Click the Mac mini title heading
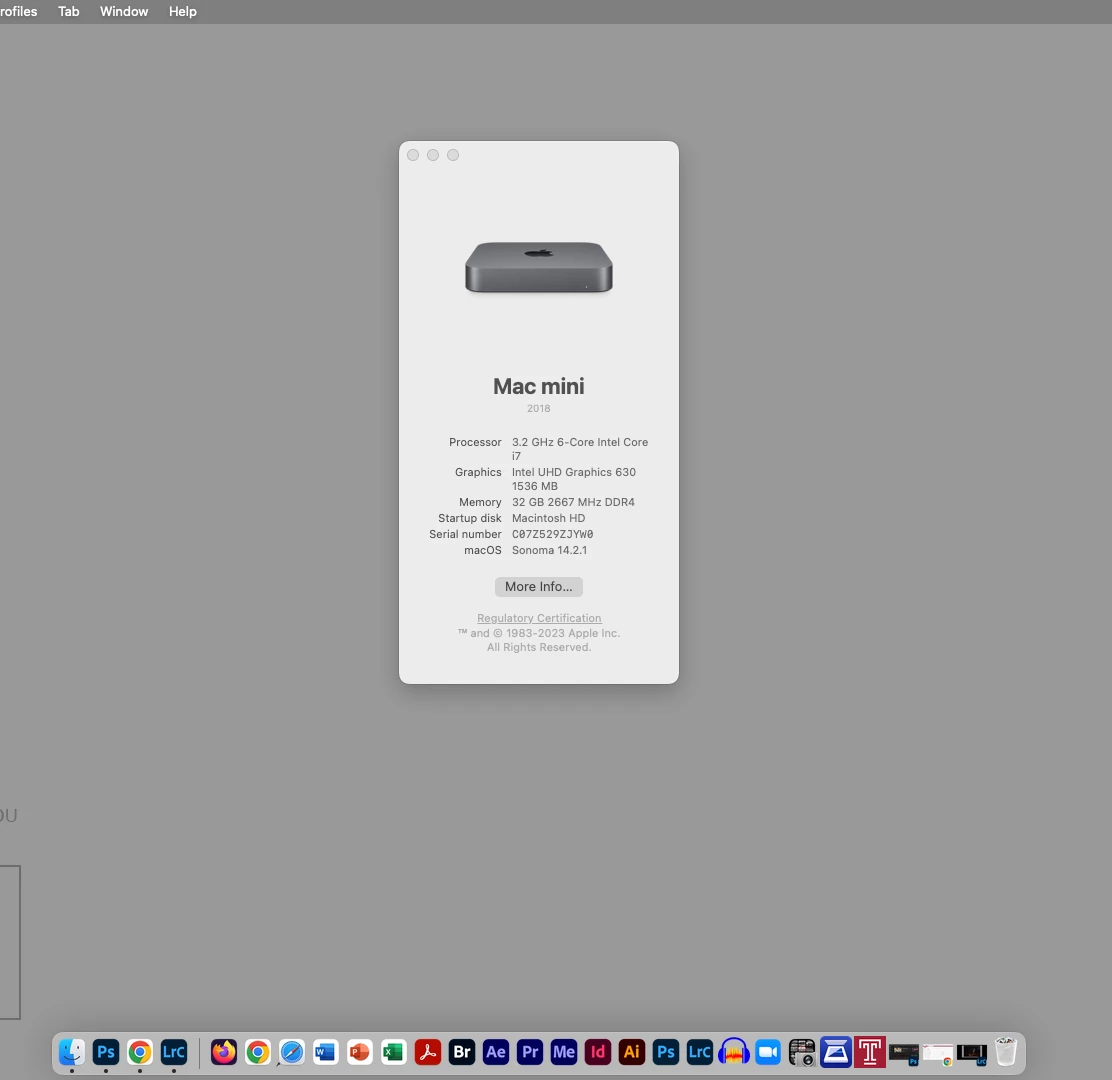1112x1080 pixels. click(x=539, y=386)
